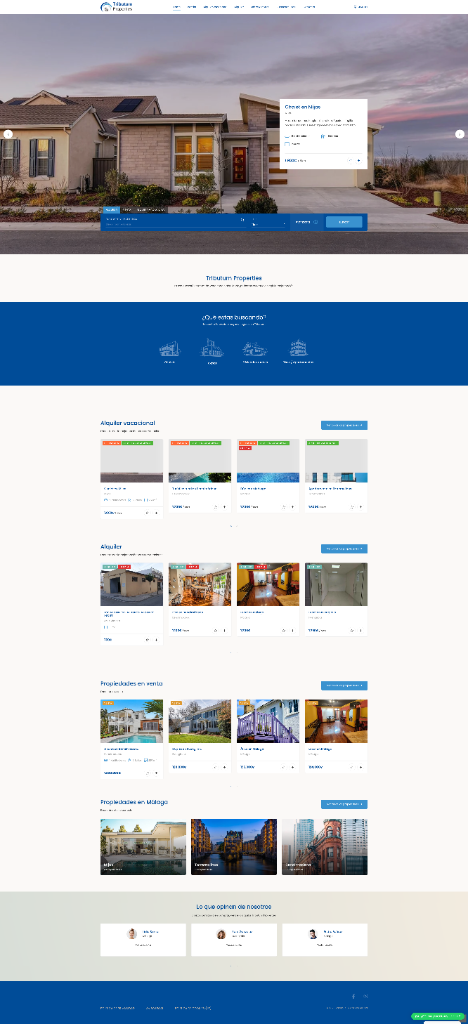
Task: Open the Mijas modern villa location card
Action: [x=143, y=847]
